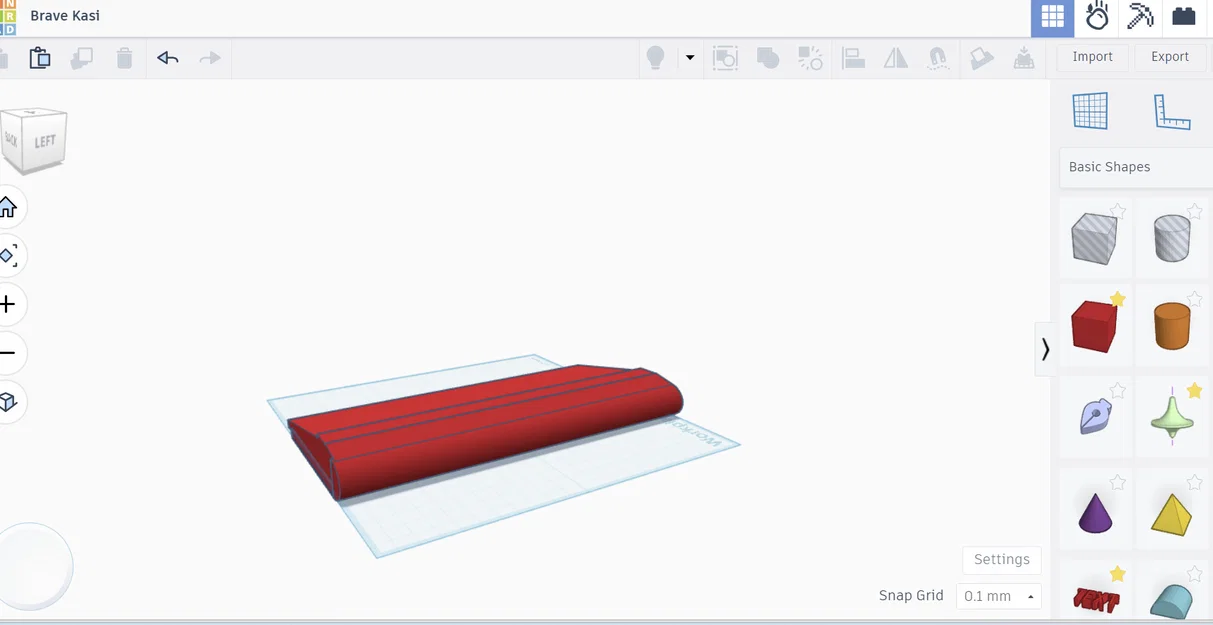Favorite the striped Cylinder hole shape star

1194,211
